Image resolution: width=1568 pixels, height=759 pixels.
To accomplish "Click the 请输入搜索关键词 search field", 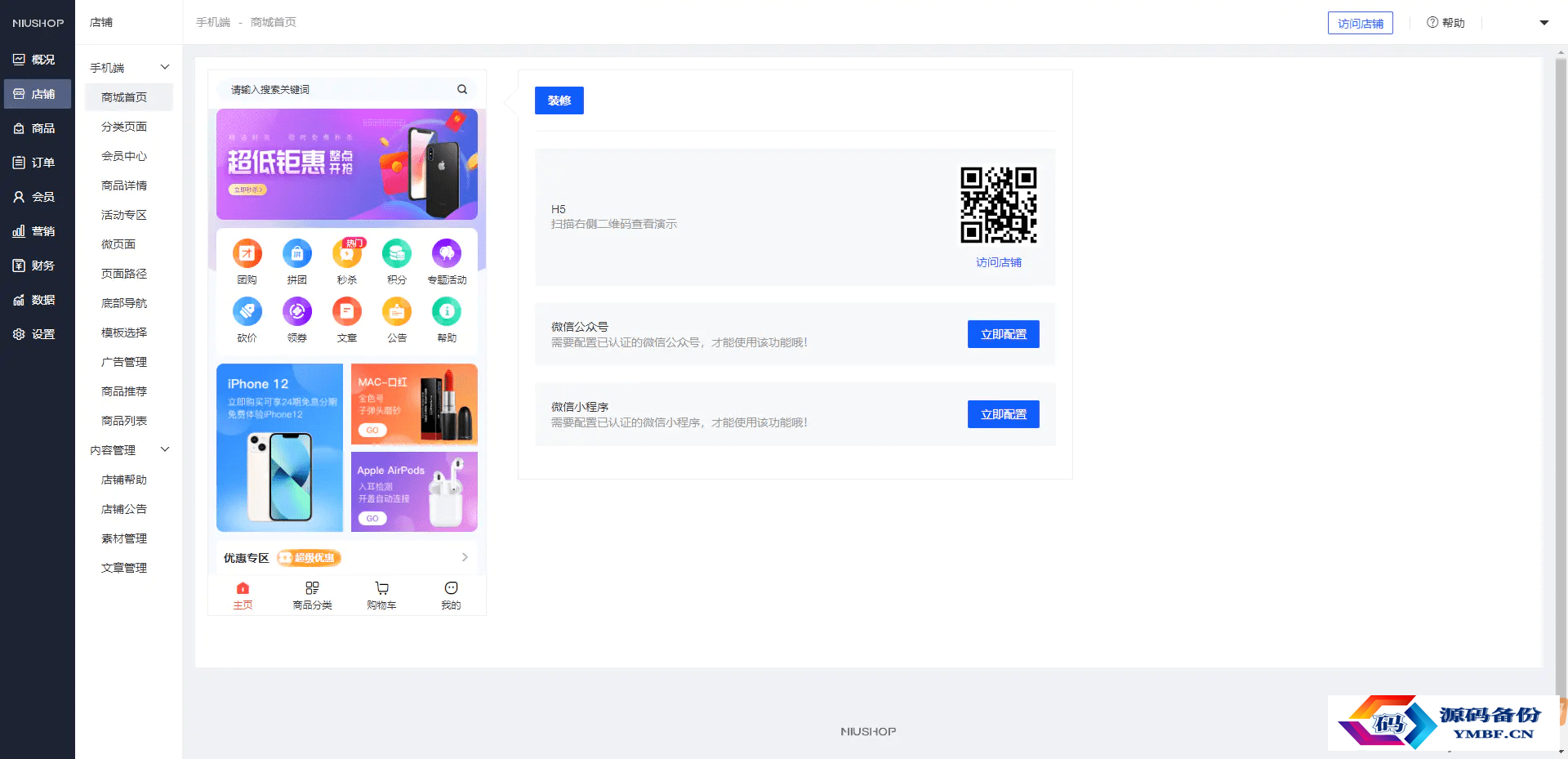I will tap(347, 89).
